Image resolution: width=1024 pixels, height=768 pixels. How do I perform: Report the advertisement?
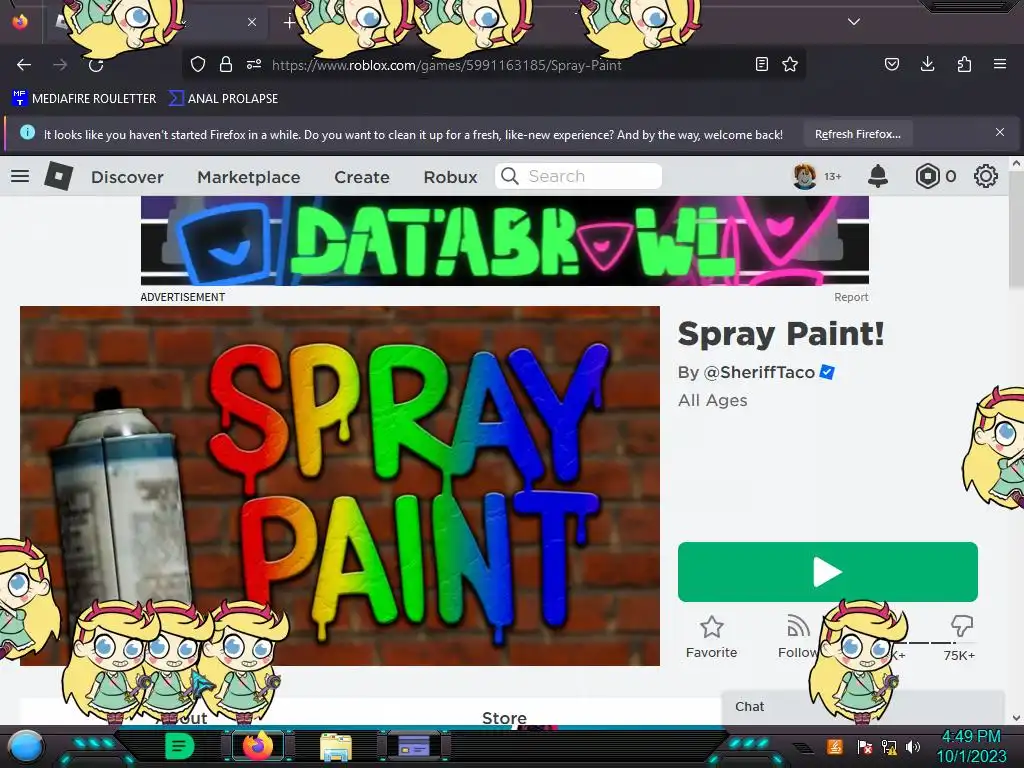tap(851, 297)
